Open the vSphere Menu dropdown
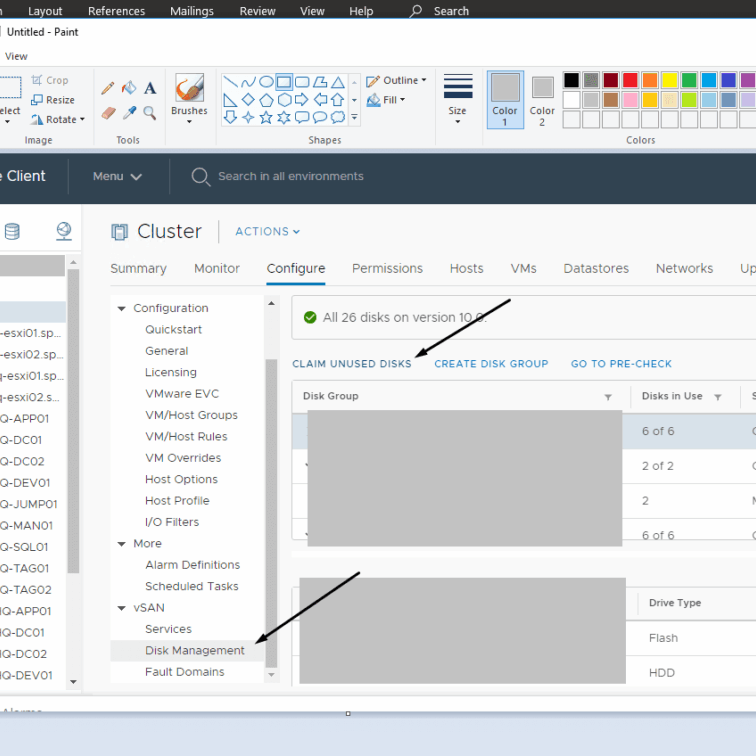This screenshot has height=756, width=756. point(117,176)
